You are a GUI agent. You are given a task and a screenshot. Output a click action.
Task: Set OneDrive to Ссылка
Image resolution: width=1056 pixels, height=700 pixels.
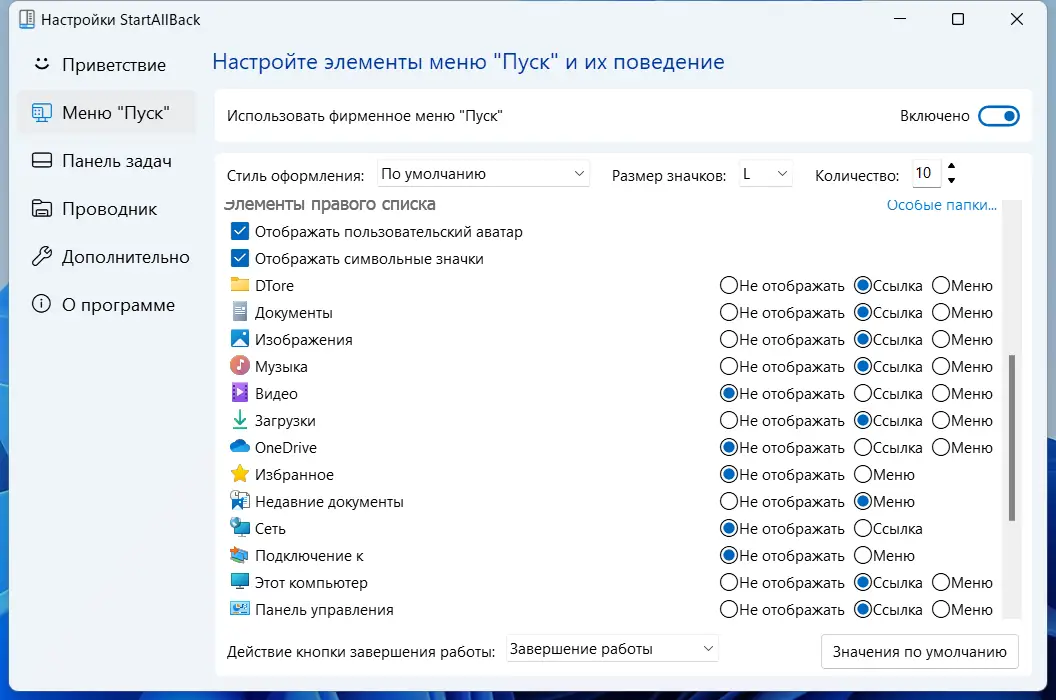point(863,447)
